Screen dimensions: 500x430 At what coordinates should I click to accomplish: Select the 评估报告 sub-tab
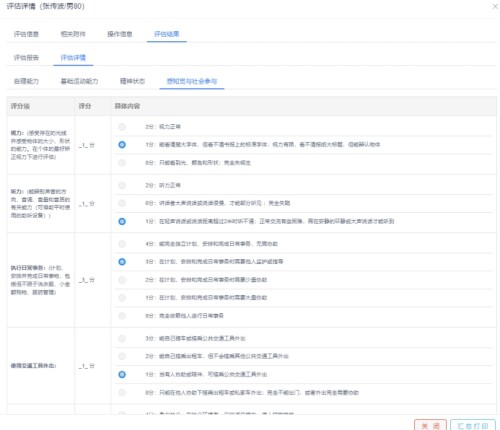point(26,58)
